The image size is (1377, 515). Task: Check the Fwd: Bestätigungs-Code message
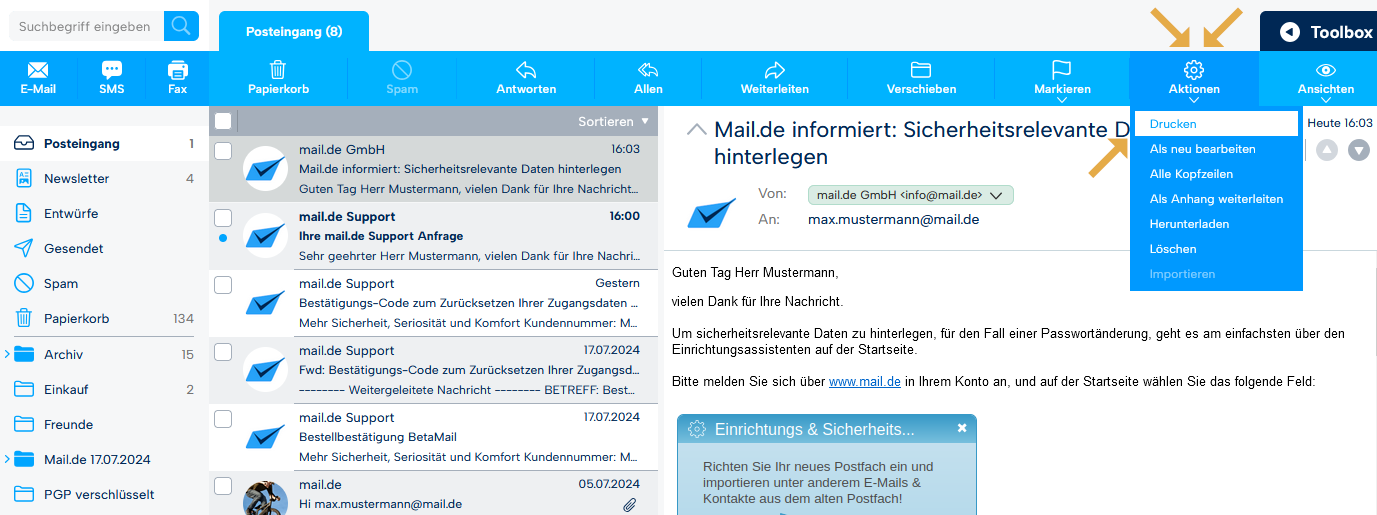click(223, 352)
